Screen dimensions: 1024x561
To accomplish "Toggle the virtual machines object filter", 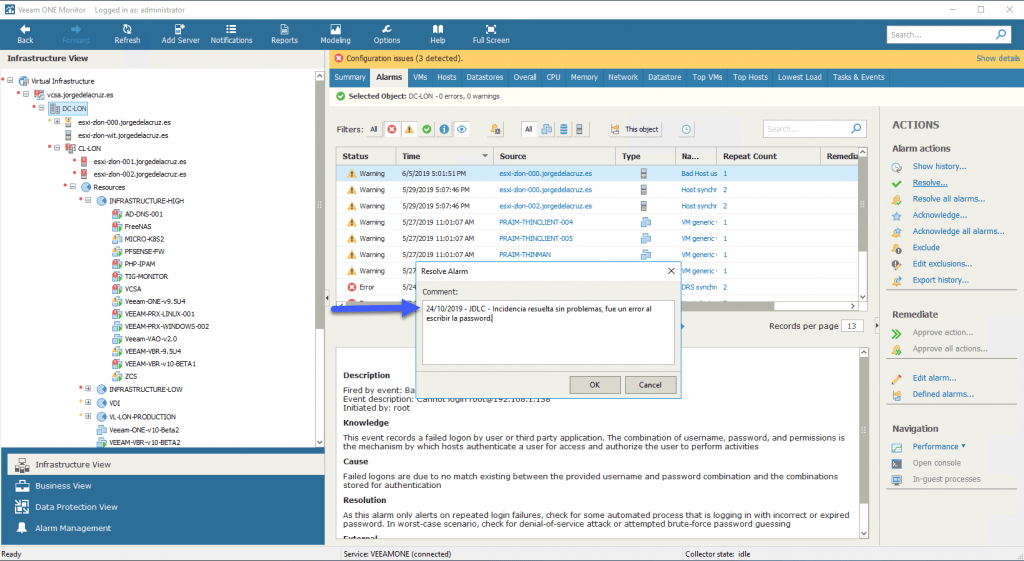I will pos(547,129).
